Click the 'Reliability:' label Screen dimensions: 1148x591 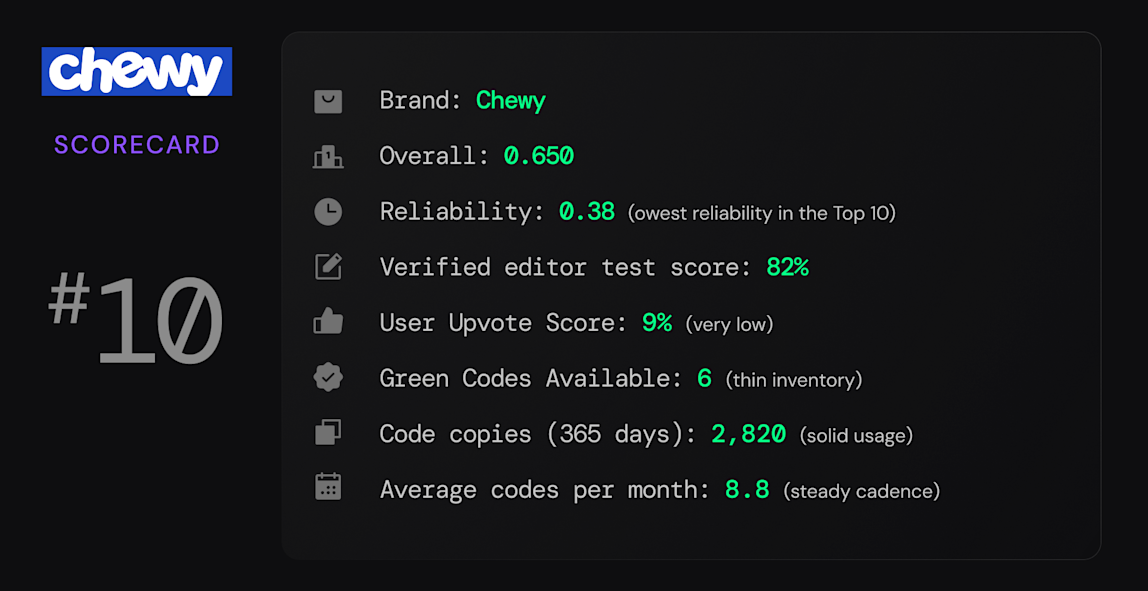(x=462, y=212)
